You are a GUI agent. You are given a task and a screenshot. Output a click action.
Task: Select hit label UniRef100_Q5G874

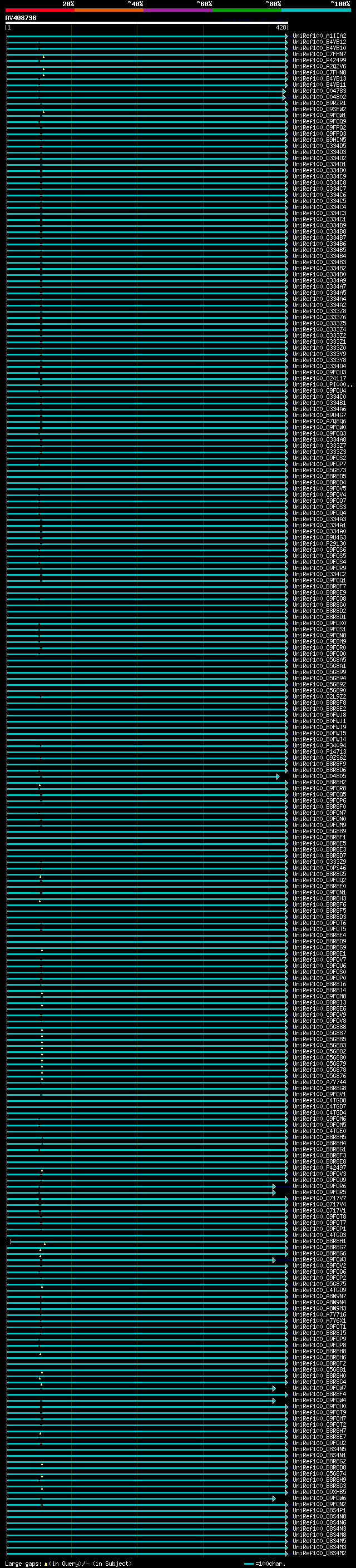coord(319,1473)
